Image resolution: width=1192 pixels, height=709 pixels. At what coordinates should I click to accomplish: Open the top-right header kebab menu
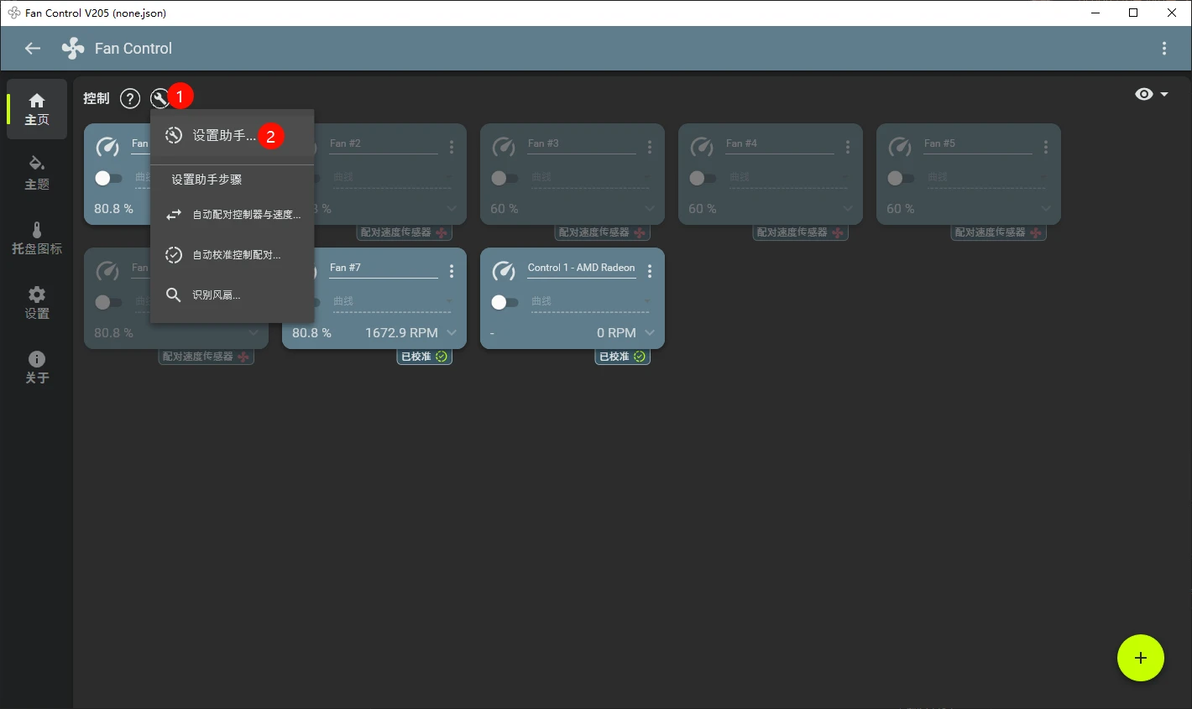[x=1164, y=49]
